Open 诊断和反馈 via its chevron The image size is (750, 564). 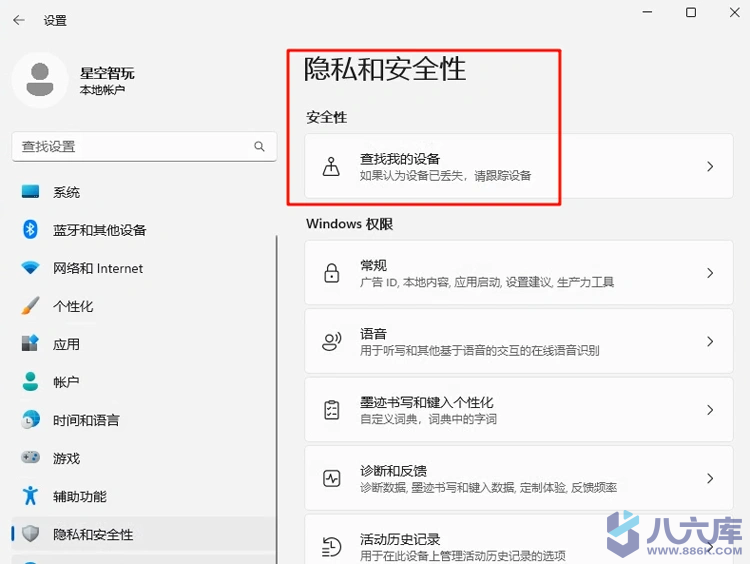[x=710, y=478]
